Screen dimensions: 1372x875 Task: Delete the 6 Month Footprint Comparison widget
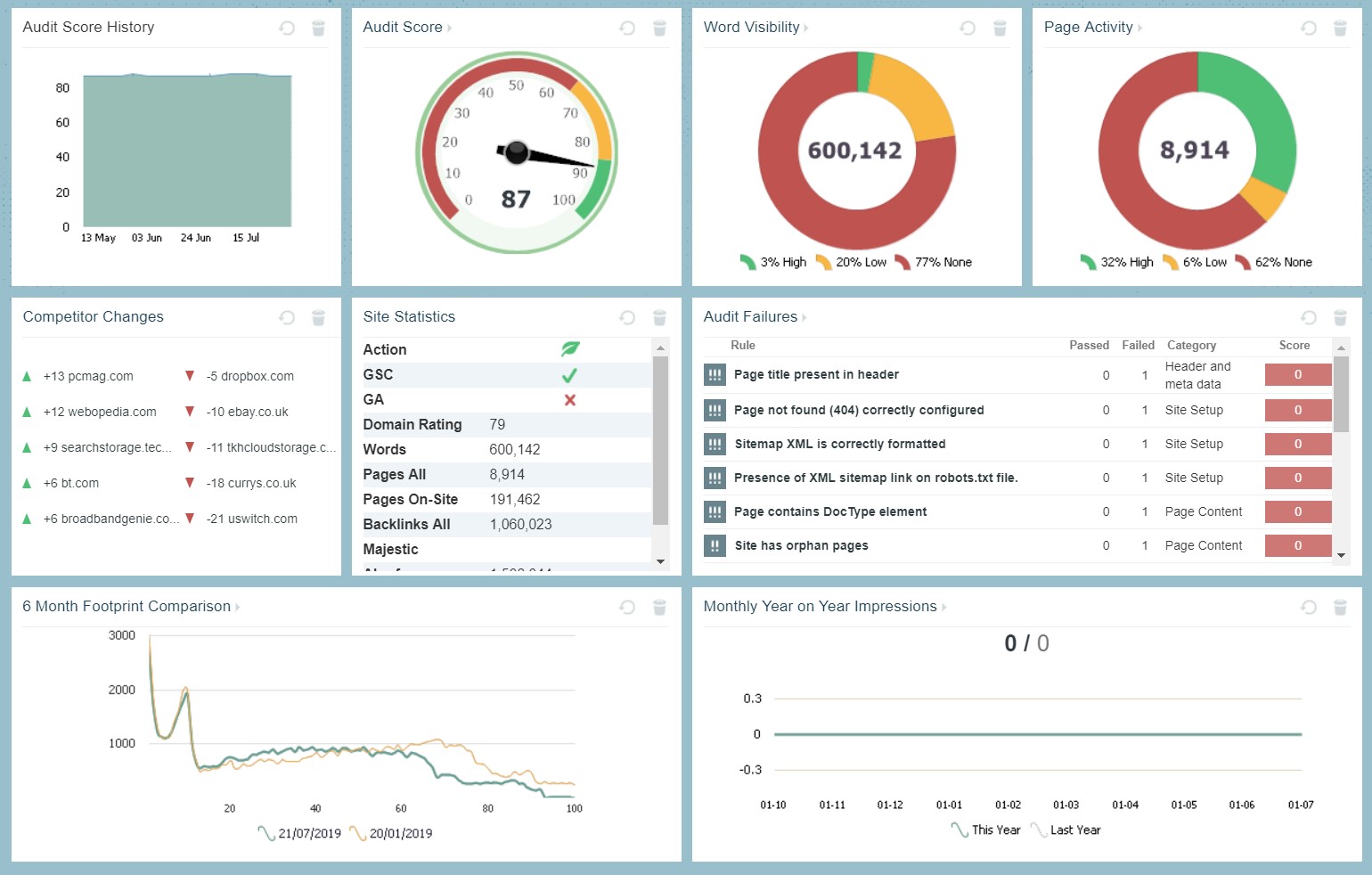(659, 607)
